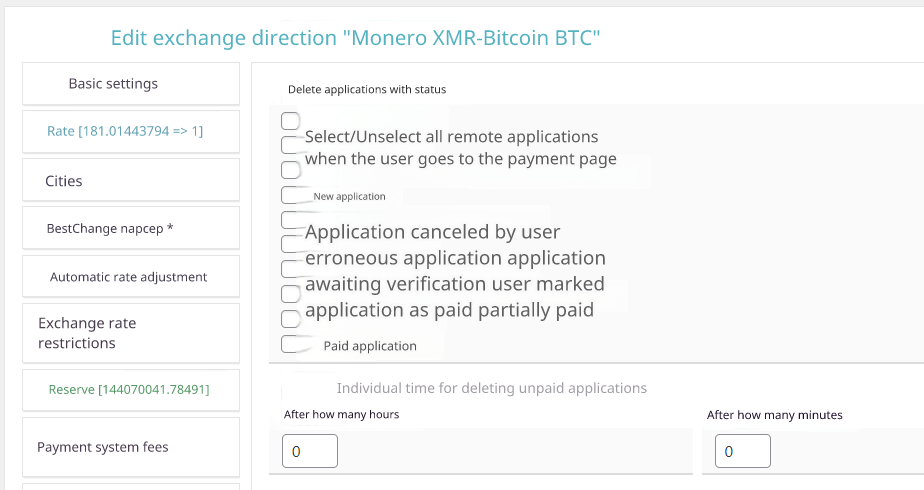
Task: Toggle the checkbox directly above Paid application
Action: [x=291, y=319]
